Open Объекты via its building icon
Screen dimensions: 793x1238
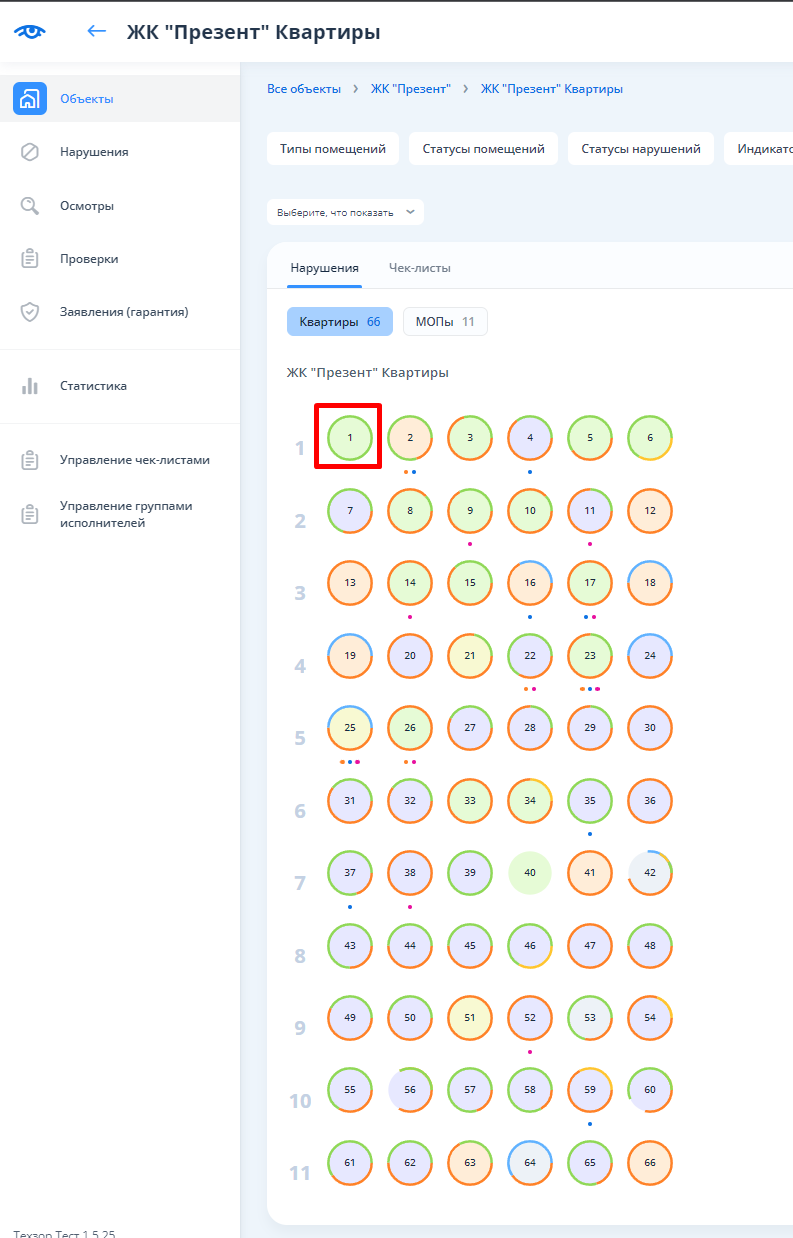tap(30, 99)
